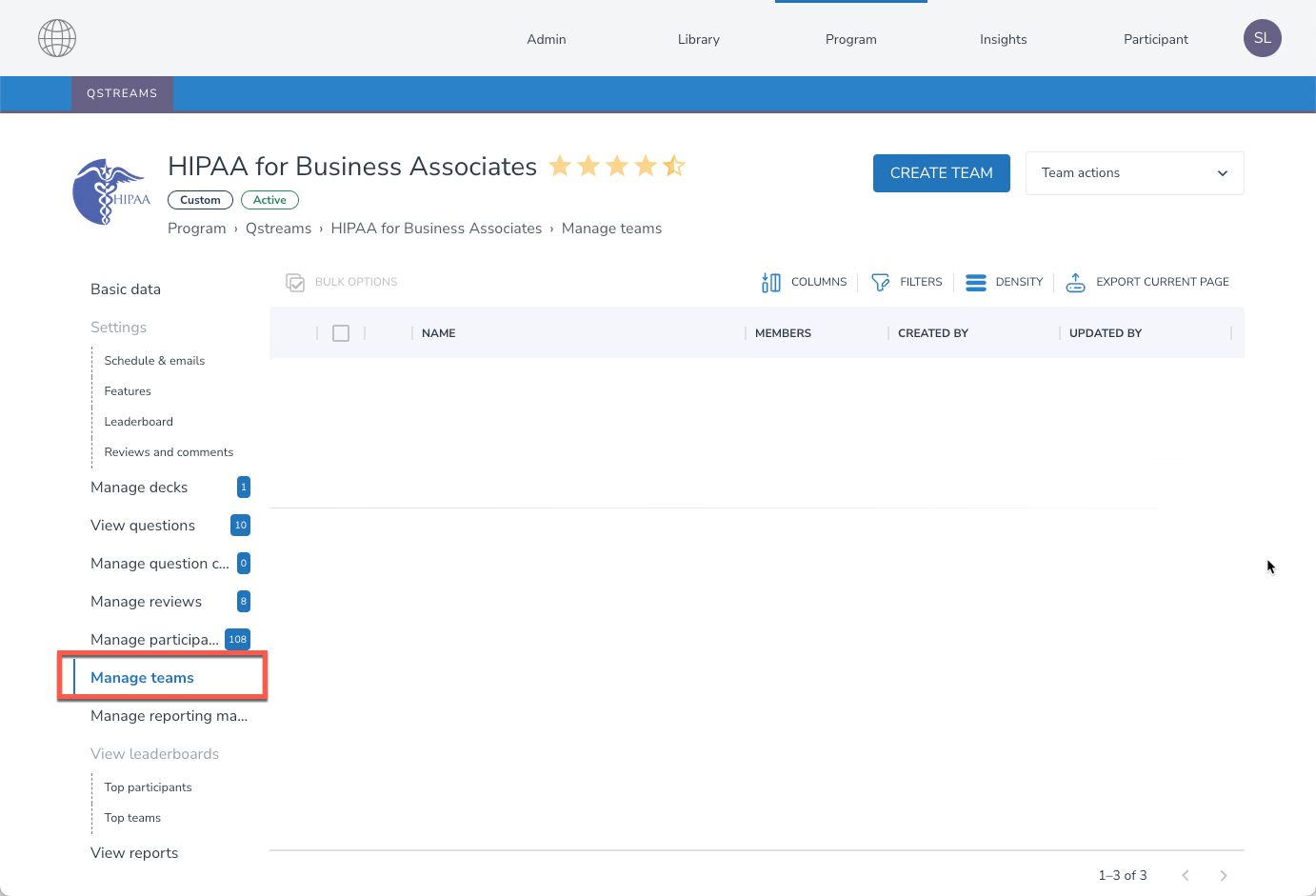The height and width of the screenshot is (896, 1316).
Task: Click the Density icon
Action: point(976,282)
